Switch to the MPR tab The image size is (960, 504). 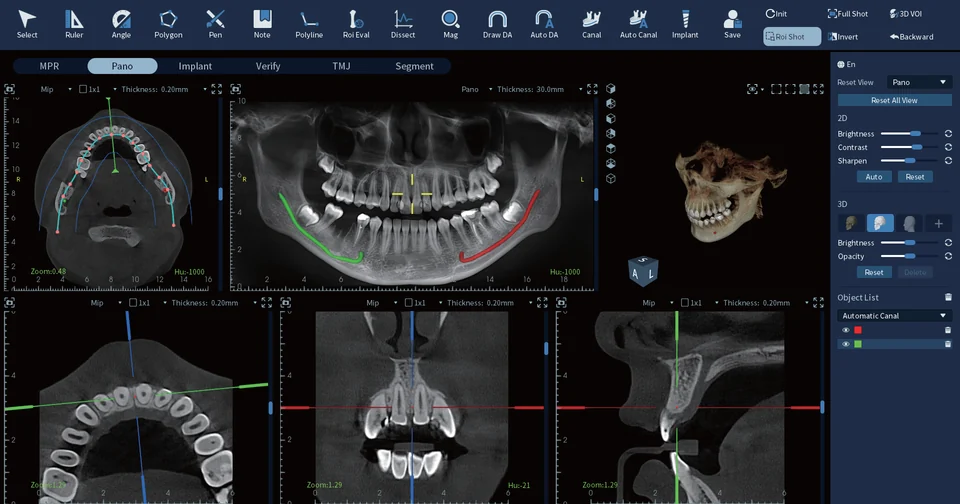50,66
